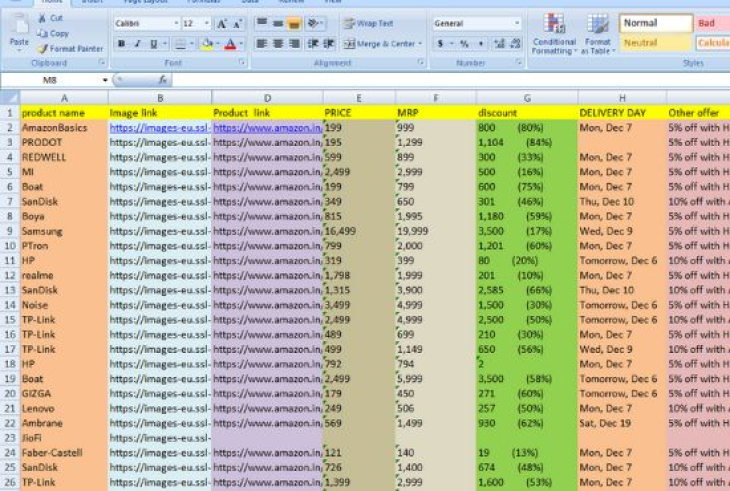
Task: Expand the General number format dropdown
Action: coord(515,23)
